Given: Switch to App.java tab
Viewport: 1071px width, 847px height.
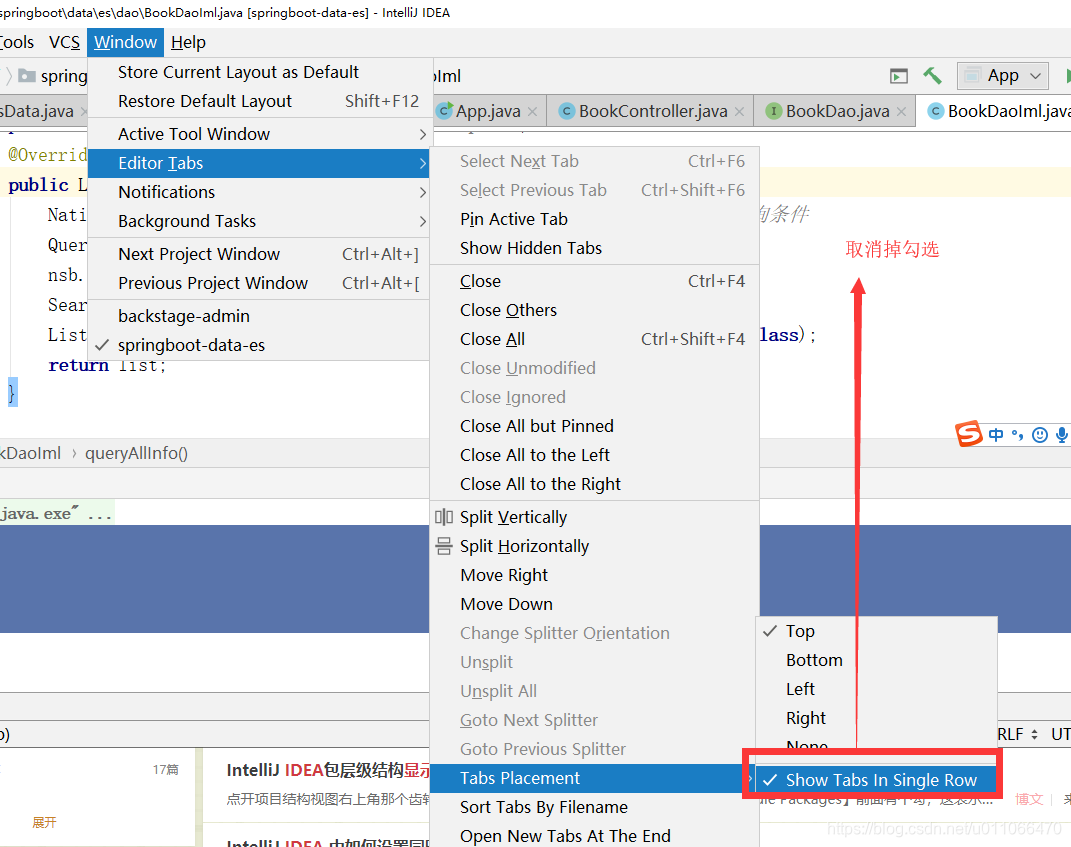Looking at the screenshot, I should [x=488, y=111].
